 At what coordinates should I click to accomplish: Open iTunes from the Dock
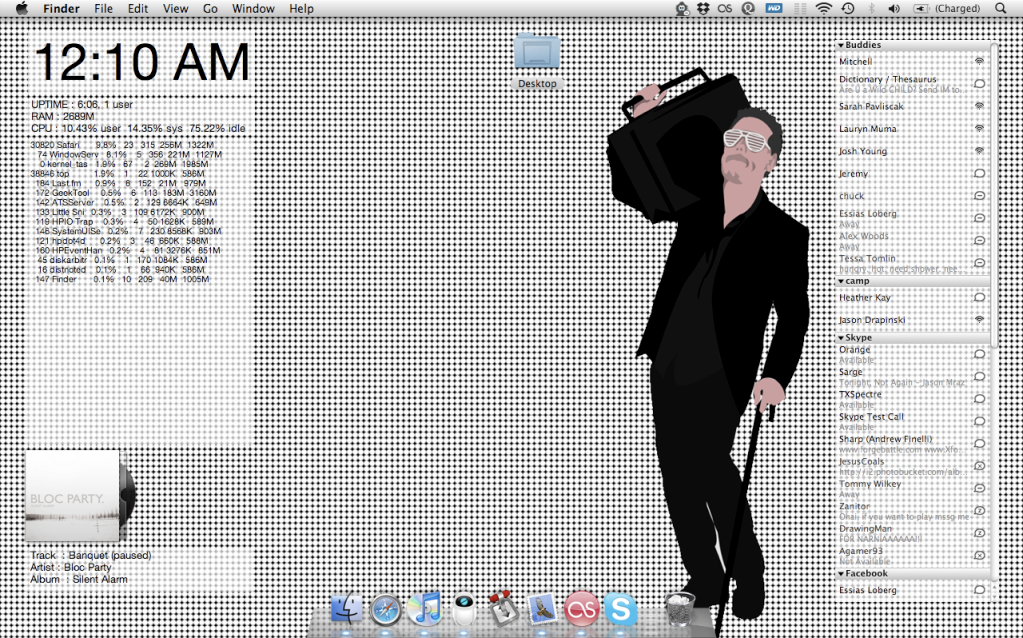424,609
